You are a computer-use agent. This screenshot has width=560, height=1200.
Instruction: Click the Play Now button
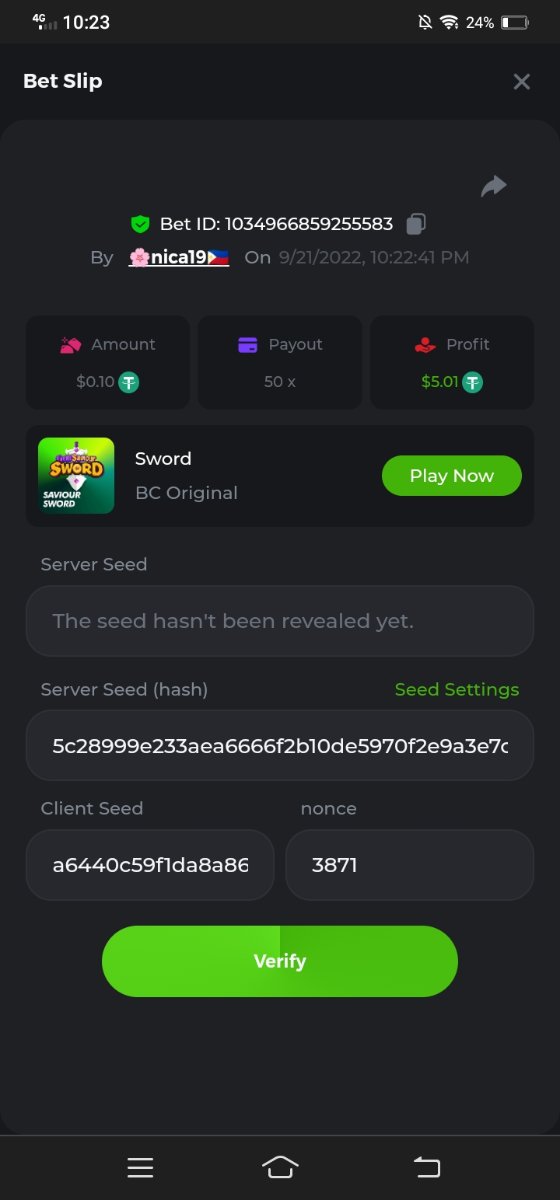tap(452, 476)
